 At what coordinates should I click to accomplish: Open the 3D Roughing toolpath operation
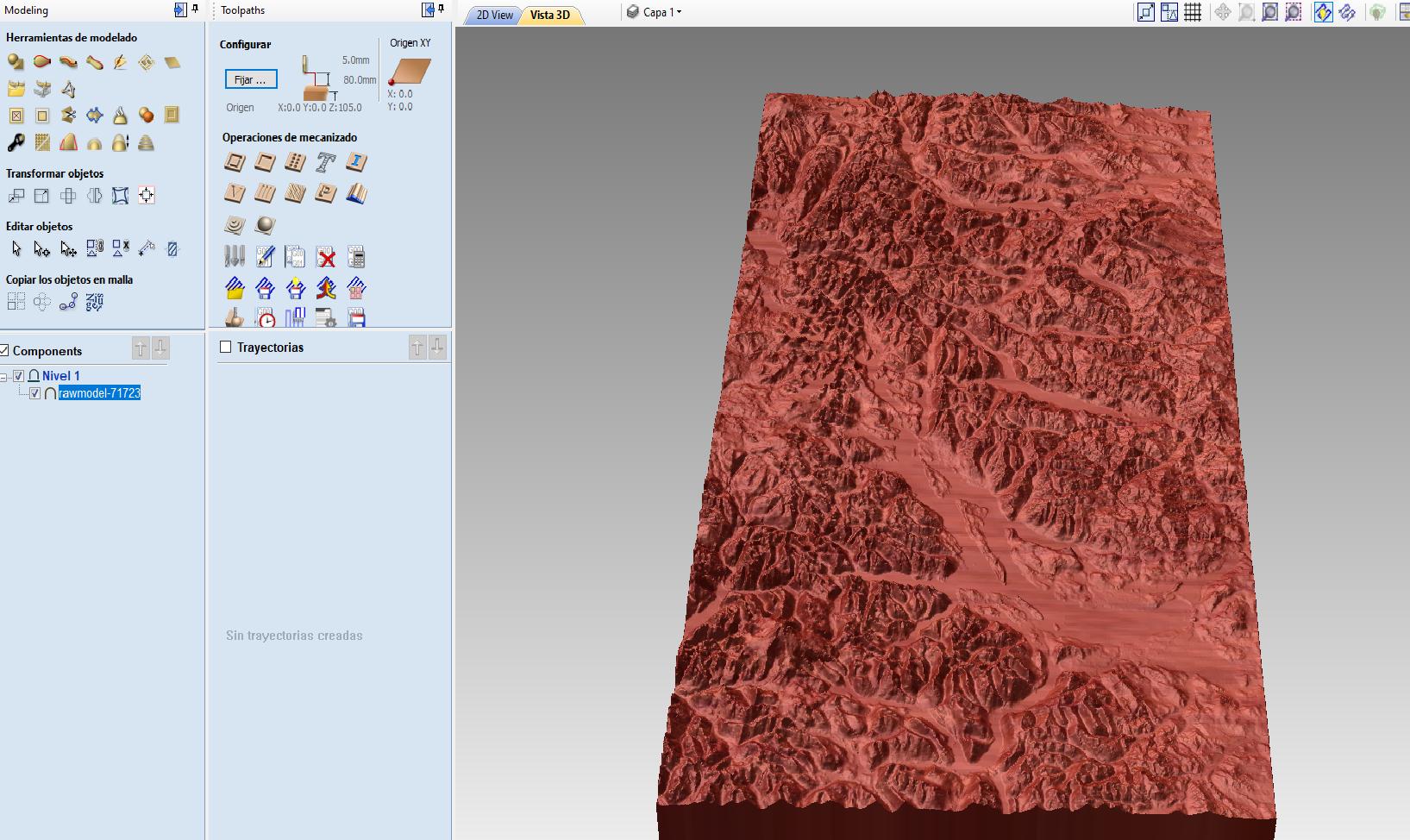(x=235, y=225)
